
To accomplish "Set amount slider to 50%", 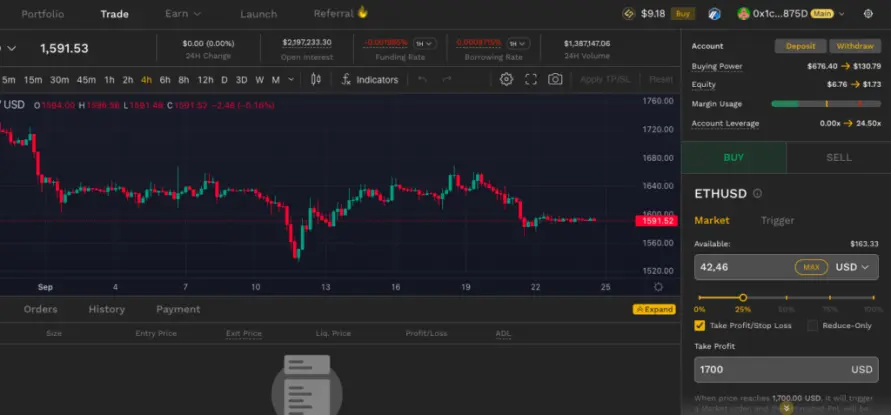I will (786, 297).
